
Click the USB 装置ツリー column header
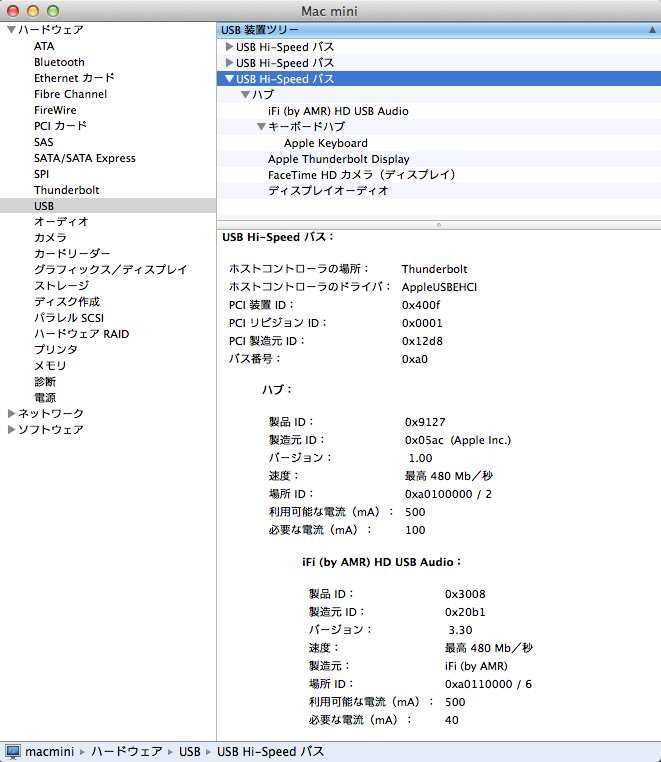(x=439, y=30)
